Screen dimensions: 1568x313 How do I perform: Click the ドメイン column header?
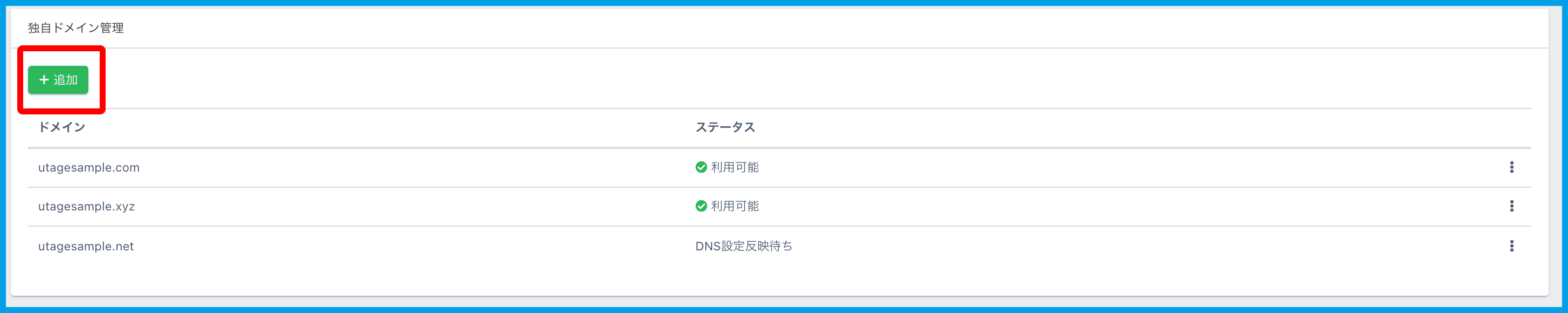(61, 127)
